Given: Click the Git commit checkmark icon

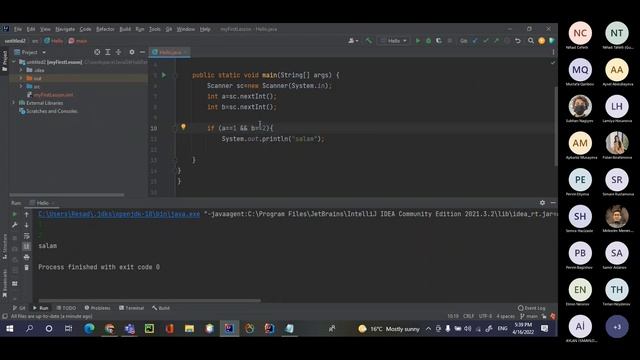Looking at the screenshot, I should (x=485, y=41).
